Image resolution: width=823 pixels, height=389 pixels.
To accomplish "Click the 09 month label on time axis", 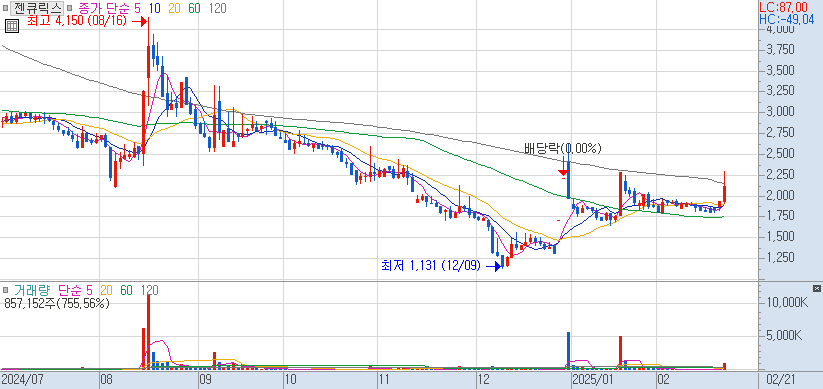I will [x=205, y=379].
